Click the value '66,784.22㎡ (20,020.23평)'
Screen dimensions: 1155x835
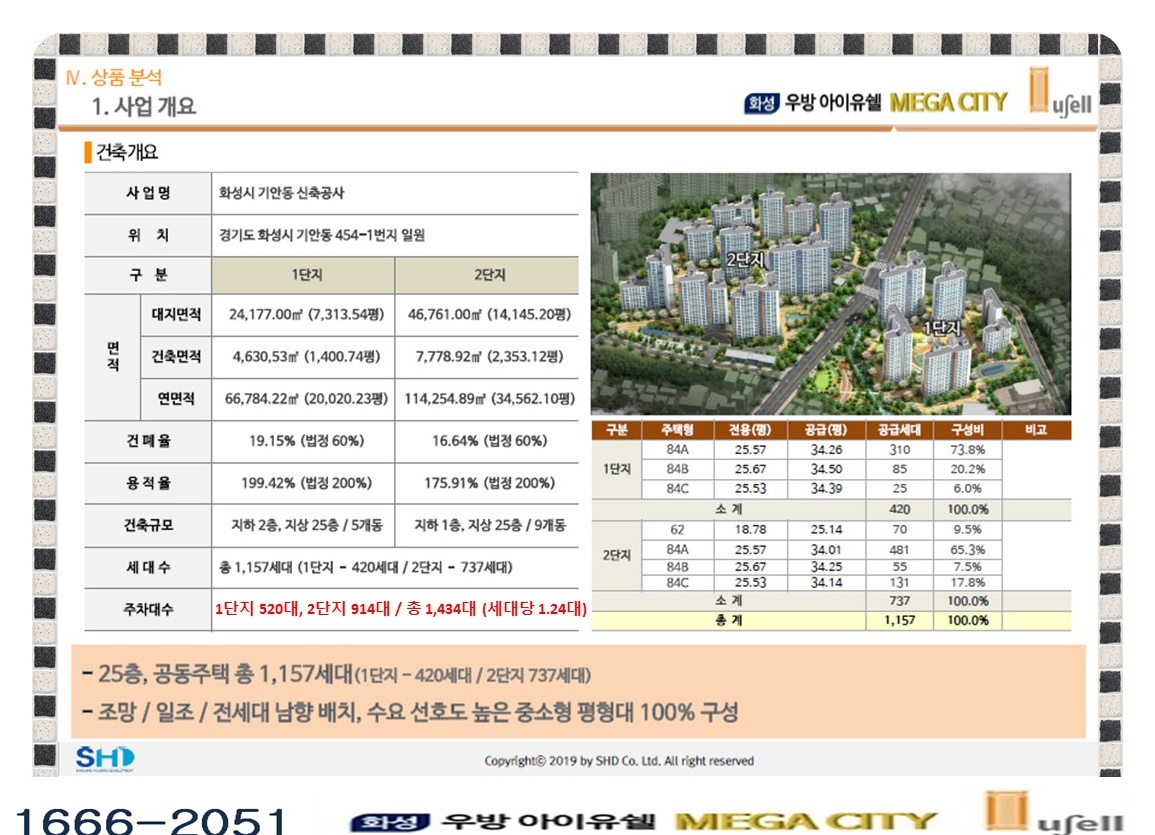click(306, 398)
